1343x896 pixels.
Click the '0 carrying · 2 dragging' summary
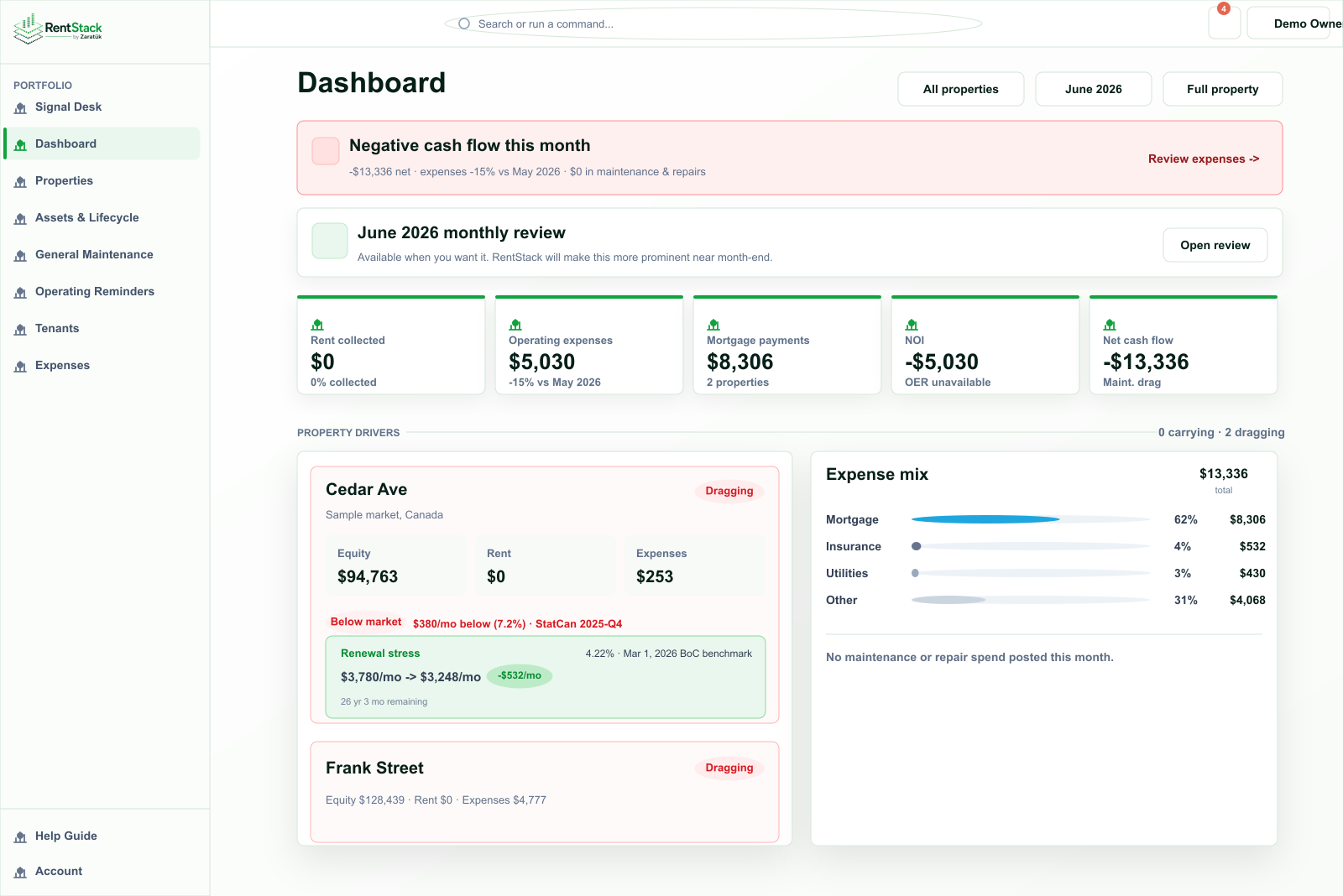tap(1221, 432)
